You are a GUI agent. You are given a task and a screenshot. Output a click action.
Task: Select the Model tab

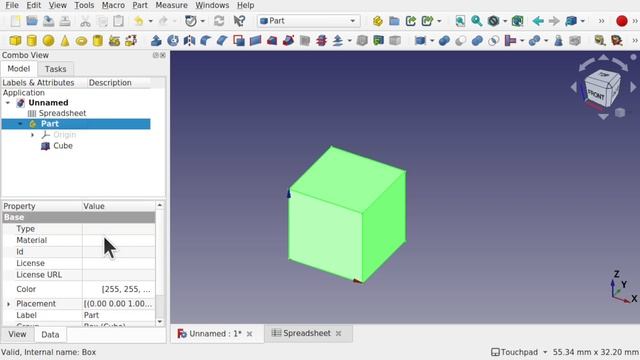click(x=19, y=69)
